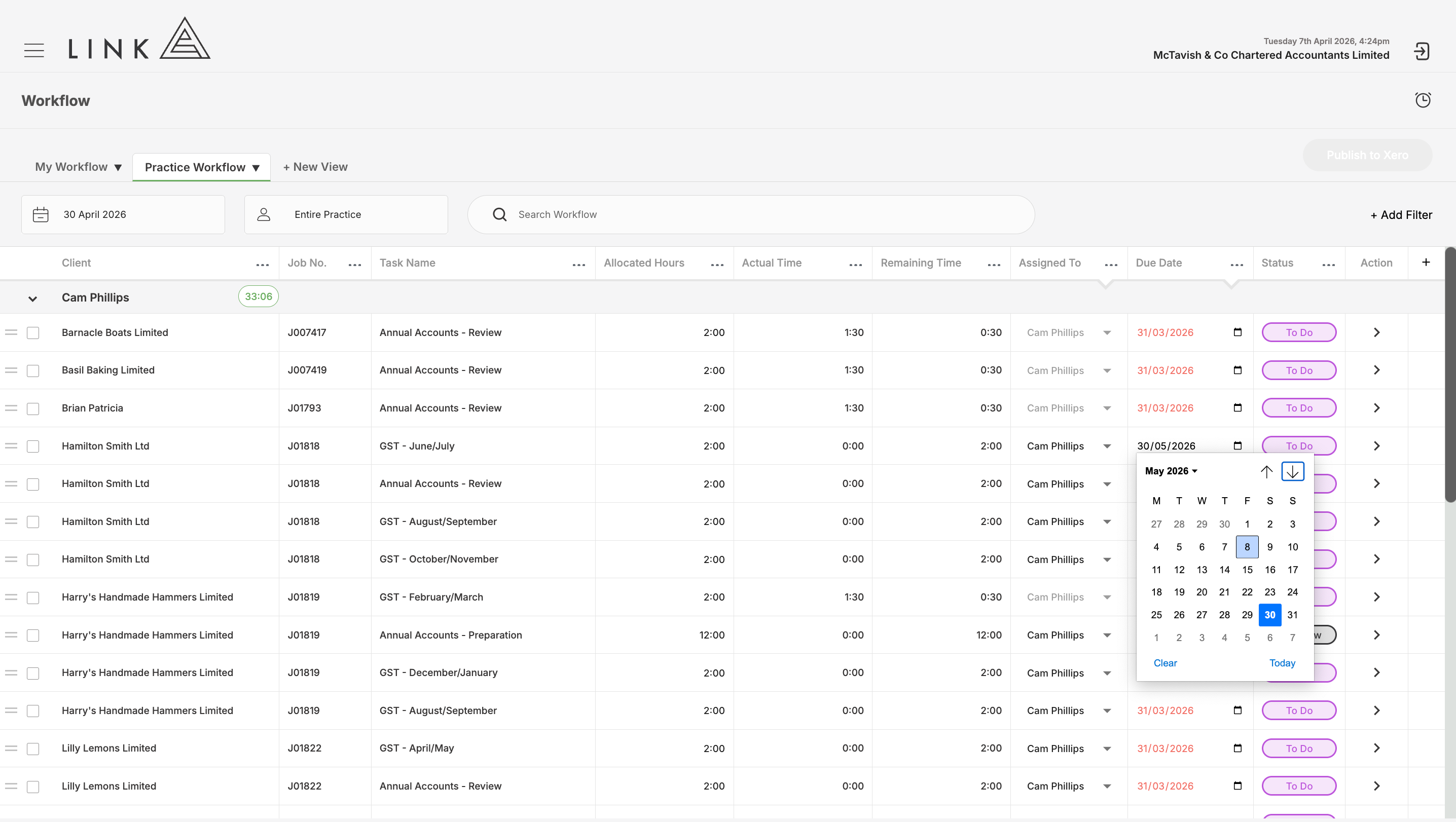
Task: Click To Do status for Lilly Lemons GST April/May
Action: 1299,748
